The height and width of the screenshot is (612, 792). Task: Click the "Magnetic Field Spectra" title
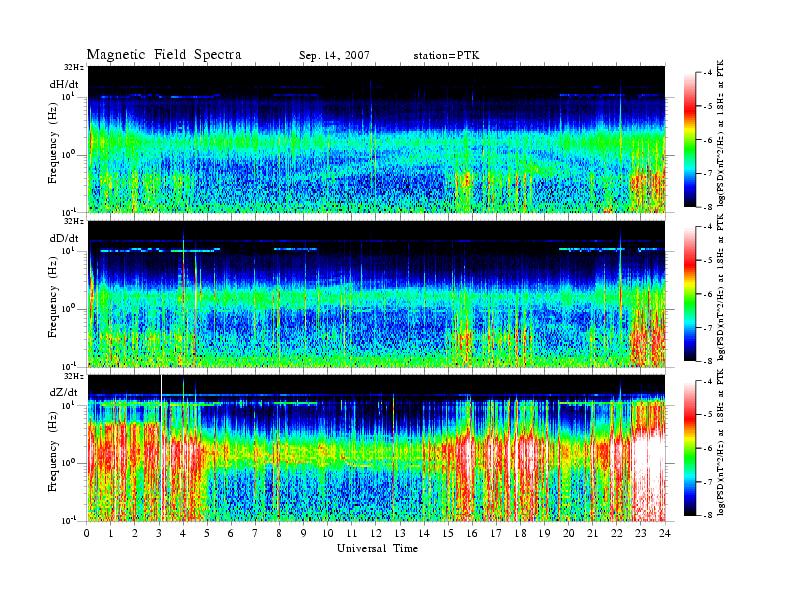164,55
